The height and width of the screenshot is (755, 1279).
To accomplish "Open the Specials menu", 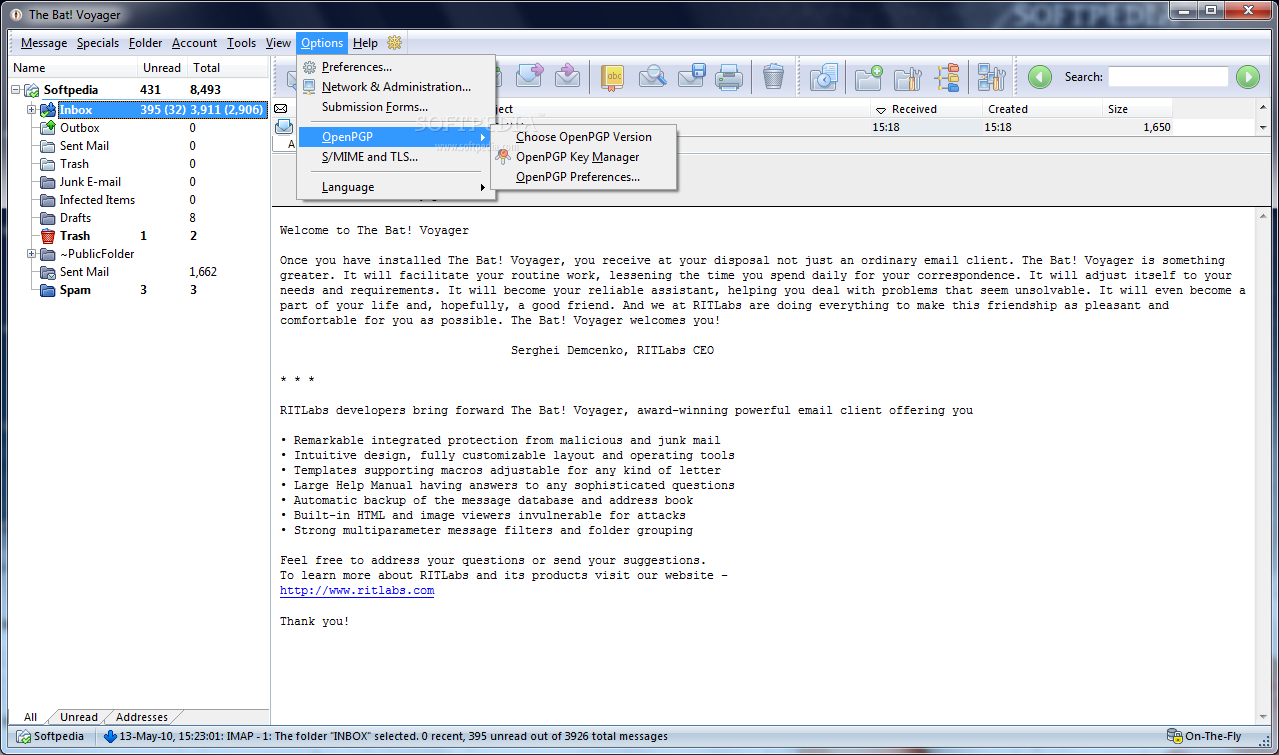I will click(98, 43).
